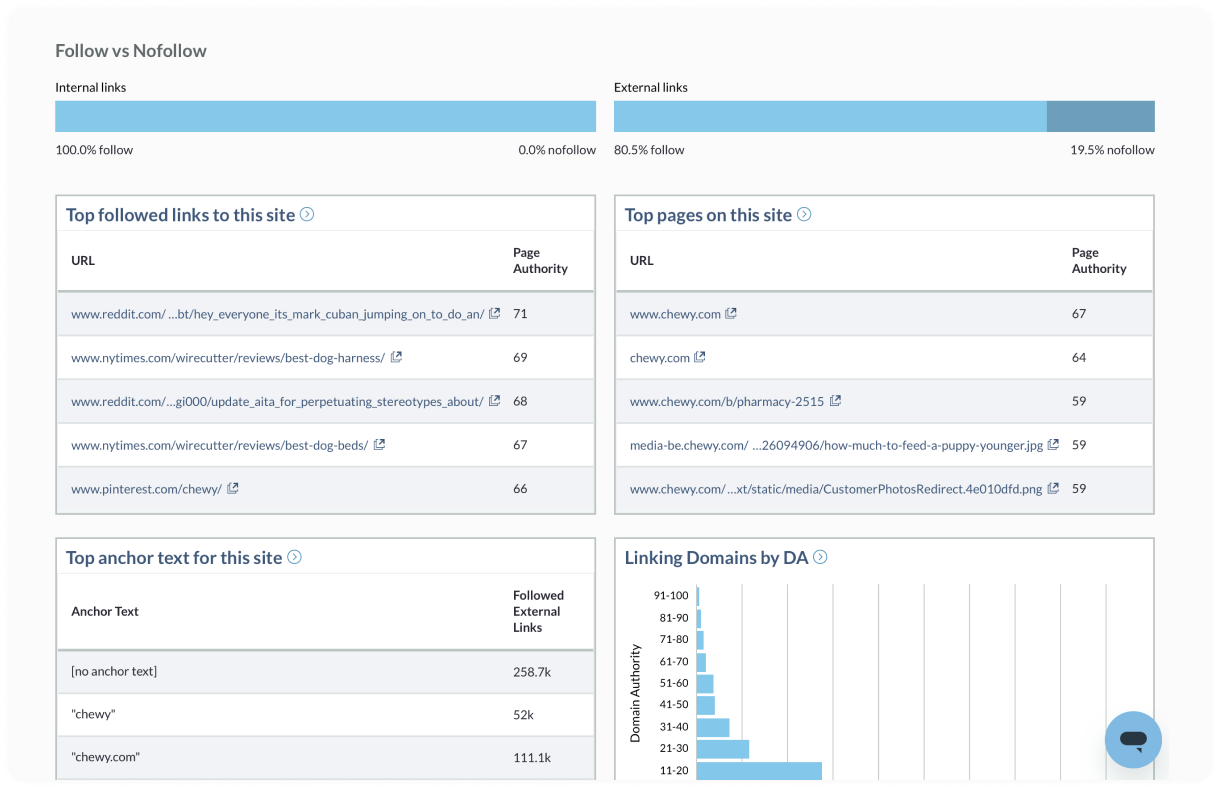
Task: Click the "chewy.com" anchor text row
Action: point(325,758)
